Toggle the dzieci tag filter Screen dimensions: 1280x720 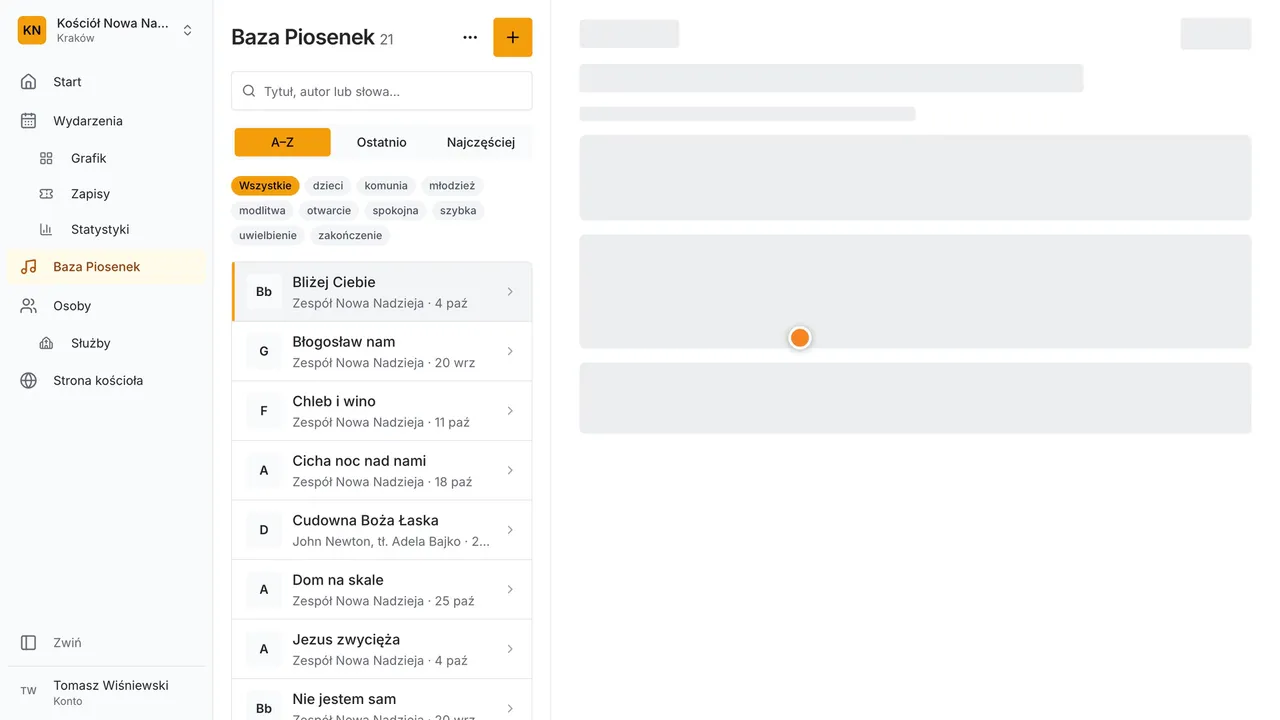tap(328, 186)
